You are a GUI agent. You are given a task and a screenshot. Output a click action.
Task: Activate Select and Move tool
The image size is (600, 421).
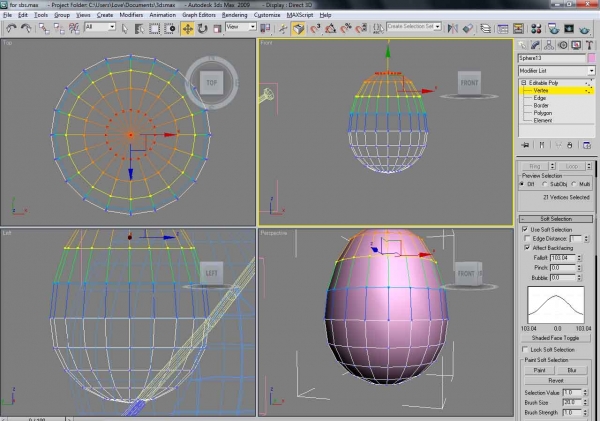pos(188,29)
